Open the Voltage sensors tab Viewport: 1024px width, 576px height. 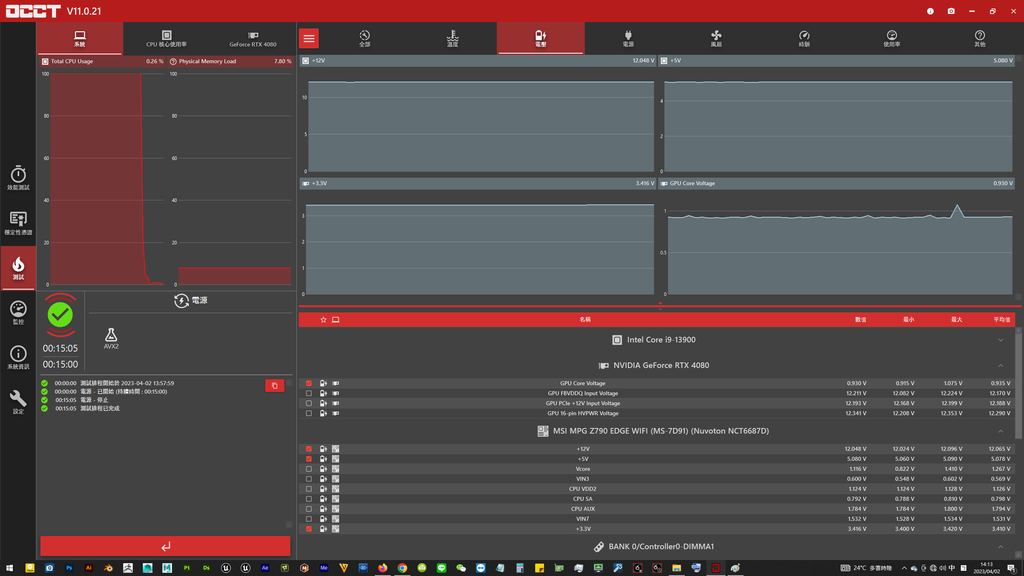[x=541, y=39]
